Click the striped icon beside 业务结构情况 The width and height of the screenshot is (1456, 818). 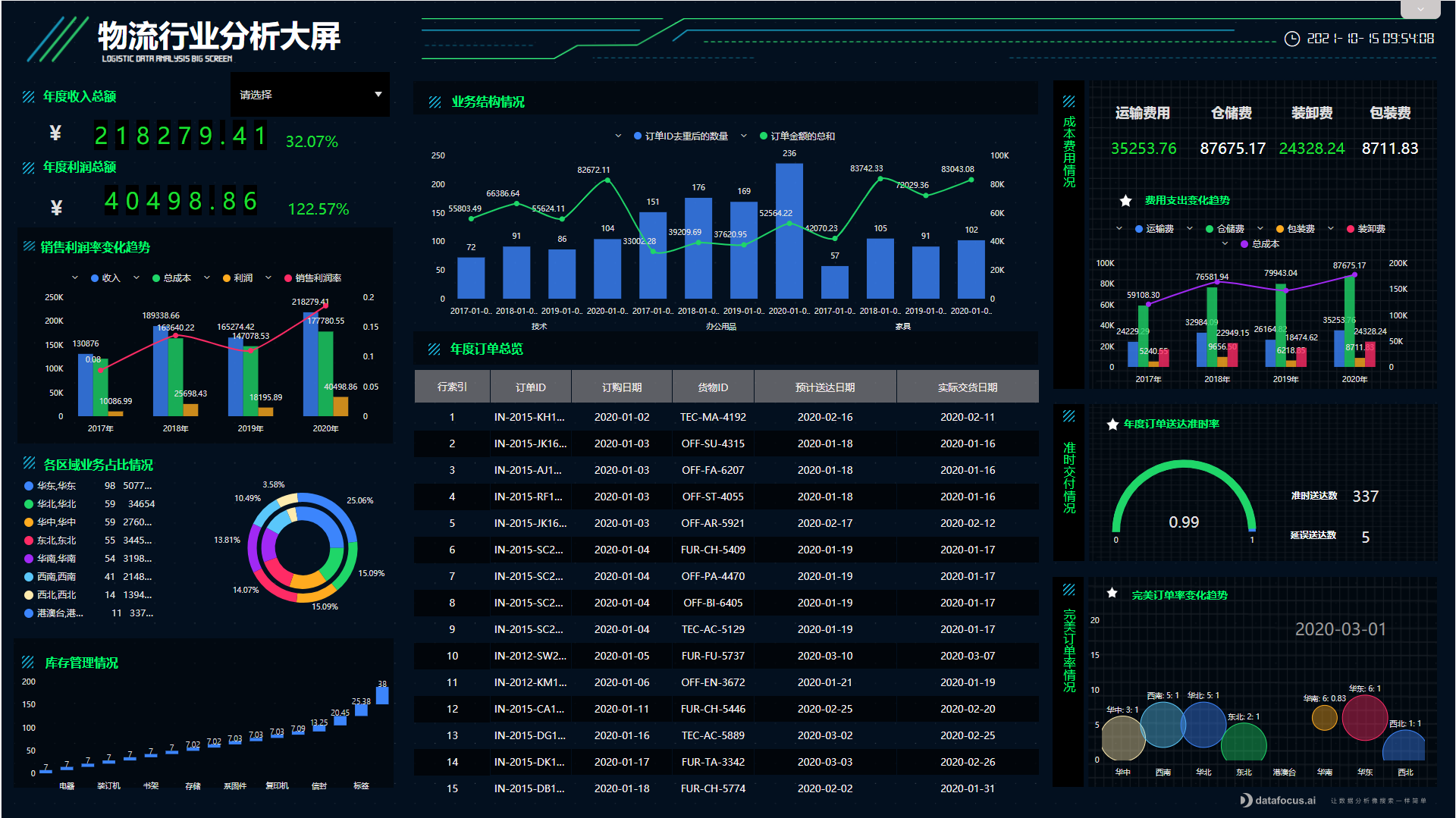tap(435, 102)
